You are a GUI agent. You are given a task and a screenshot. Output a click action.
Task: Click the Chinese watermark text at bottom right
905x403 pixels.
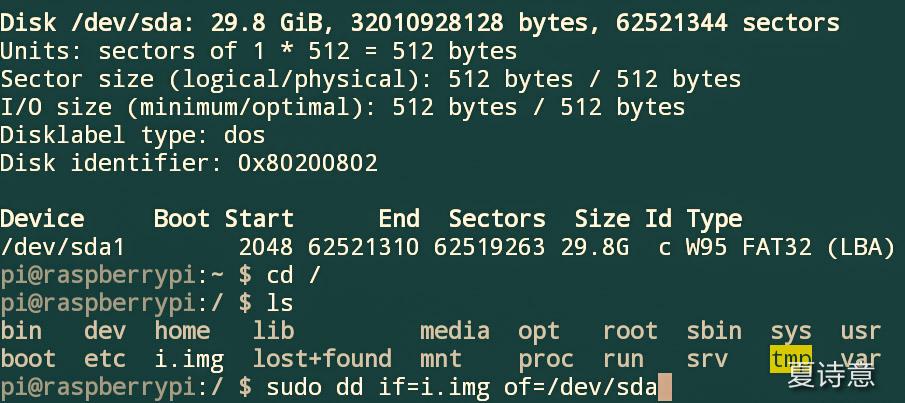(x=831, y=375)
